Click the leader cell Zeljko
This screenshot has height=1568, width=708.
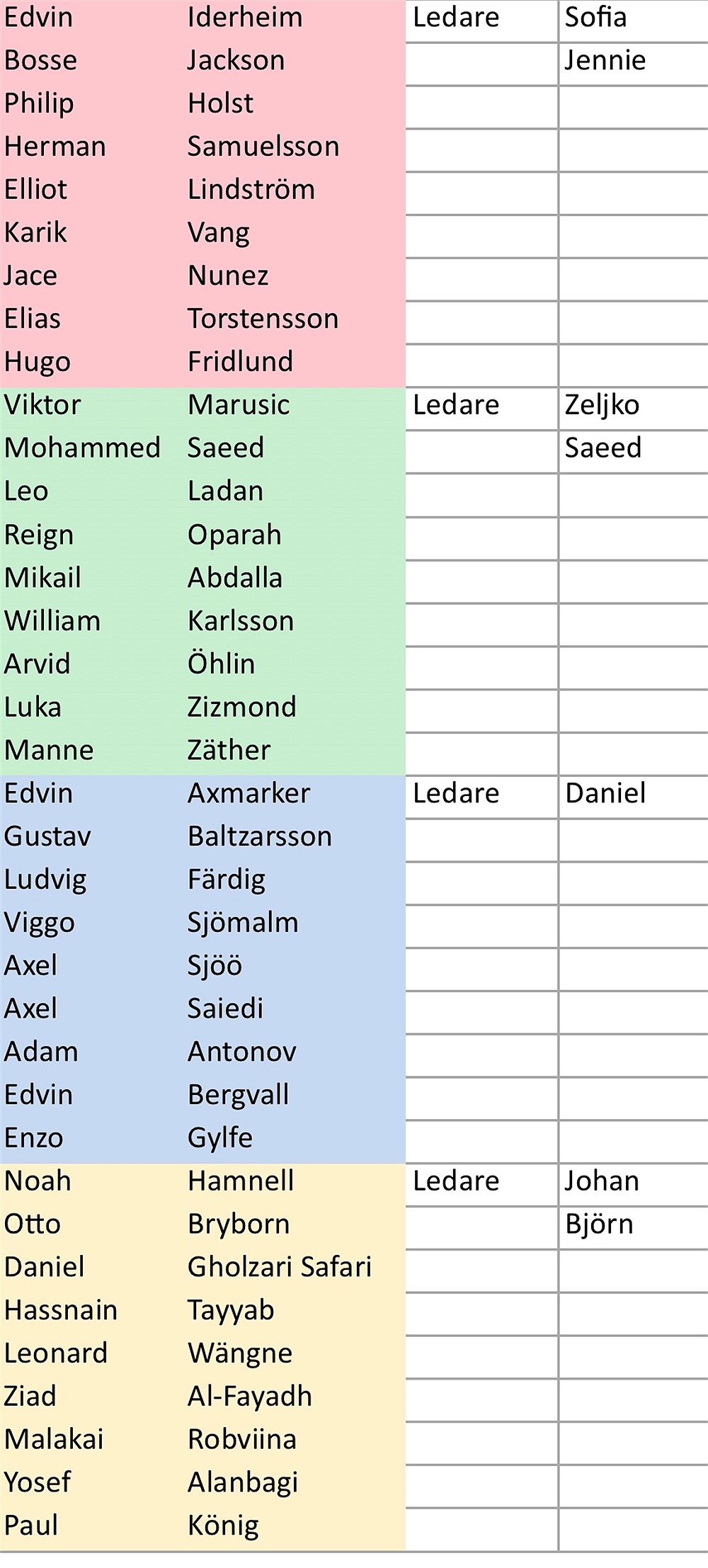click(x=602, y=405)
